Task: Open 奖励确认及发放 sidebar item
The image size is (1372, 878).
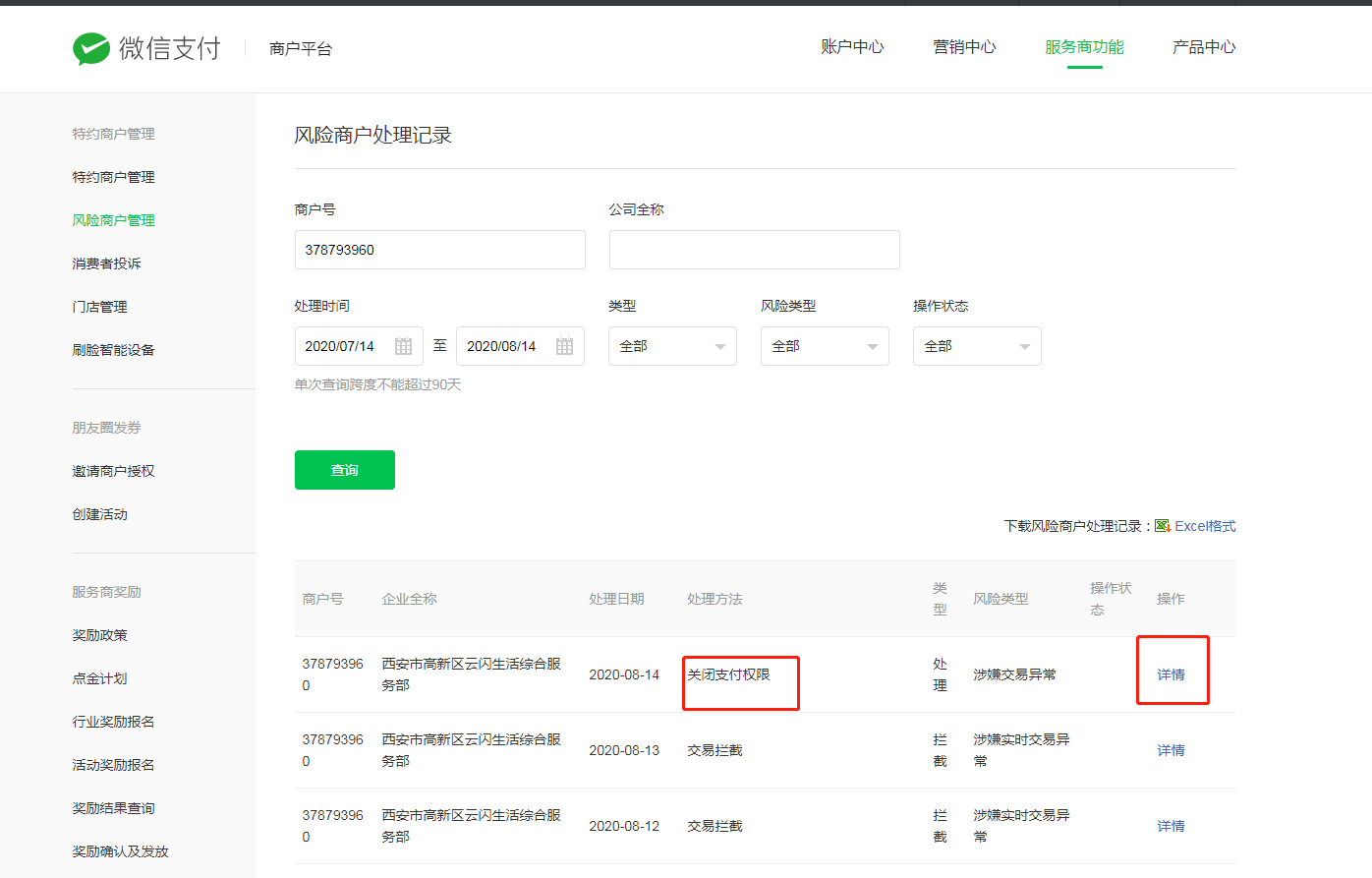Action: coord(120,851)
